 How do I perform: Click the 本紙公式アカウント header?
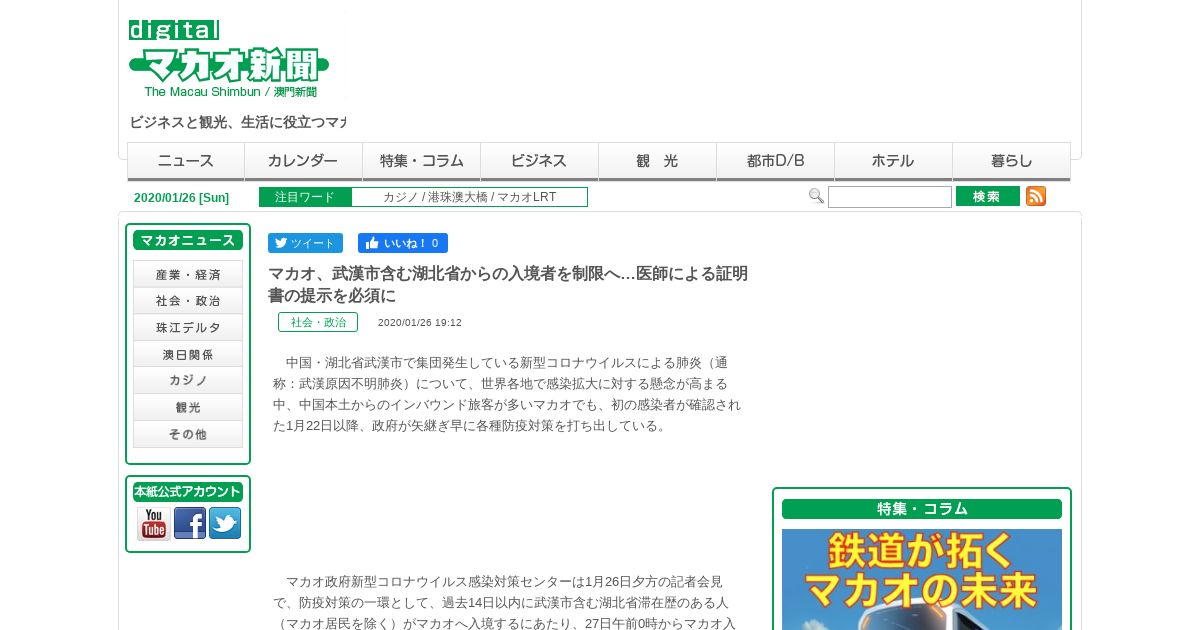(x=188, y=492)
